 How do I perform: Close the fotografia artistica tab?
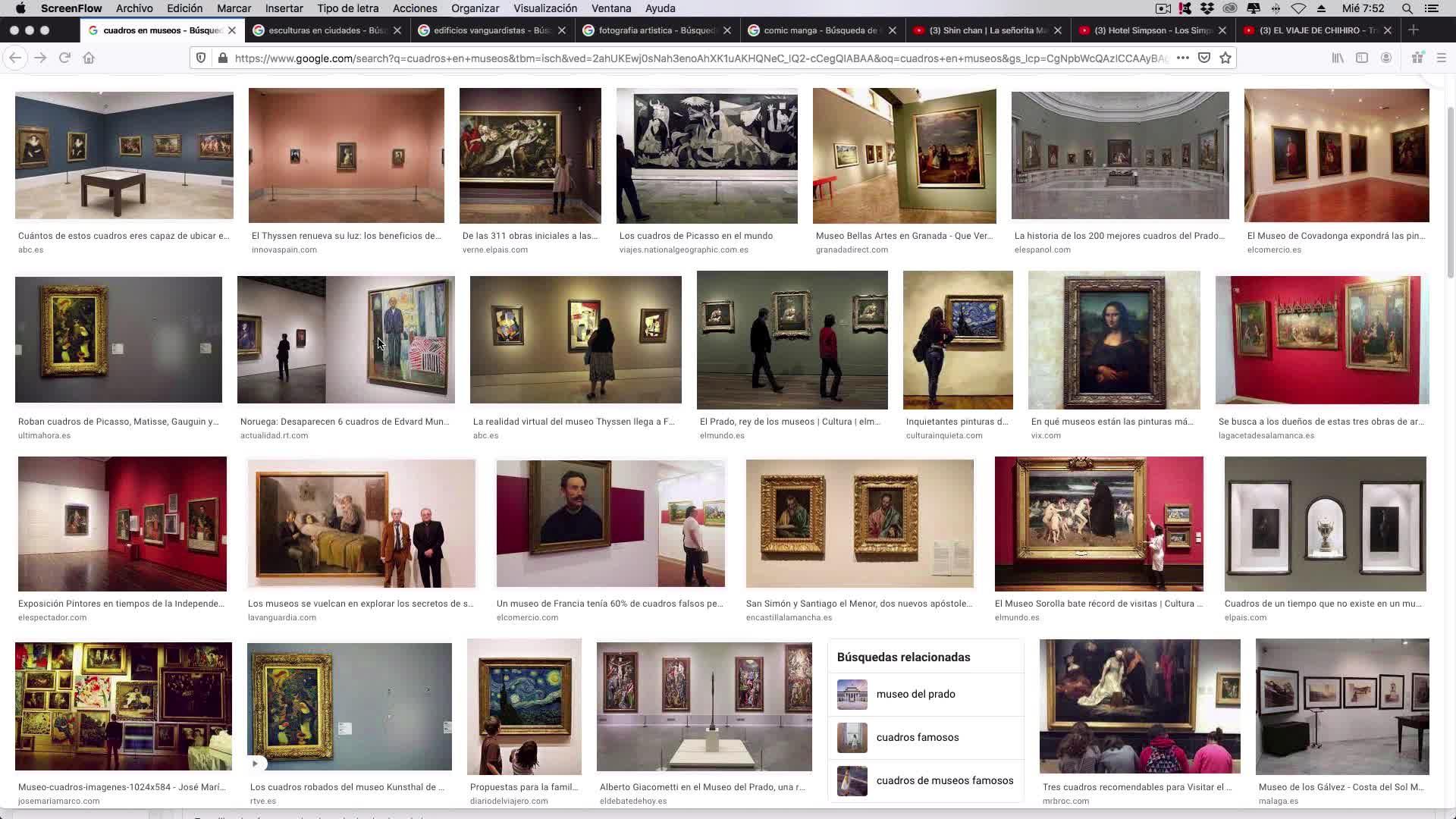click(x=727, y=30)
